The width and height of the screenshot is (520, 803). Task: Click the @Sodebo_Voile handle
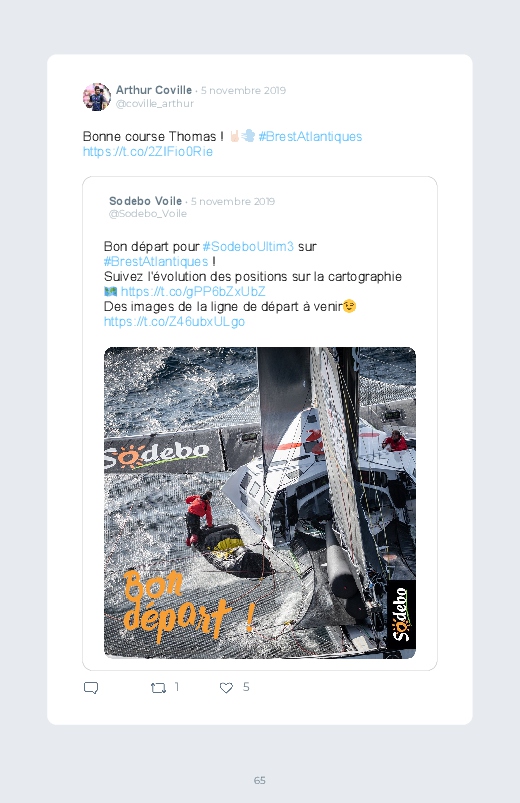click(x=148, y=214)
